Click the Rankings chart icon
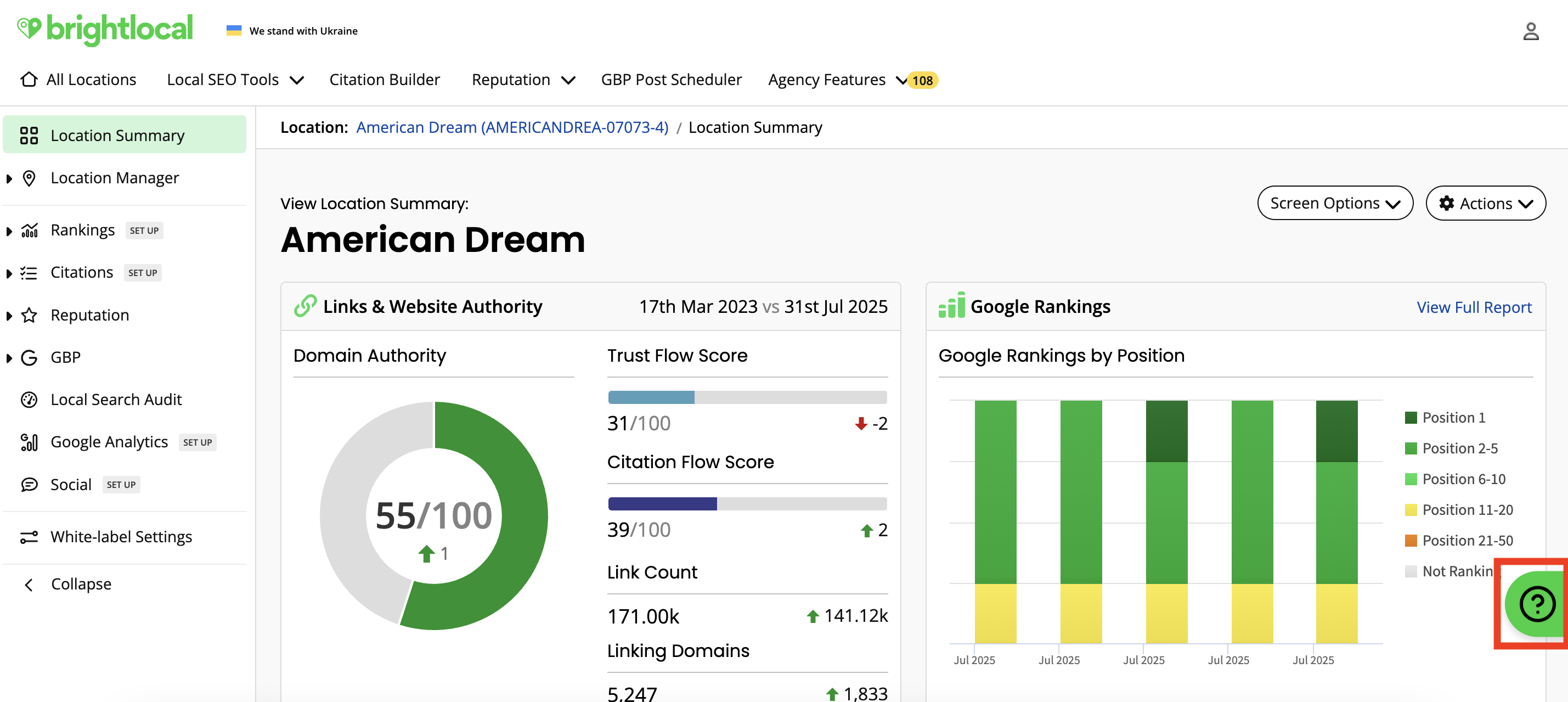The image size is (1568, 702). pyautogui.click(x=29, y=230)
